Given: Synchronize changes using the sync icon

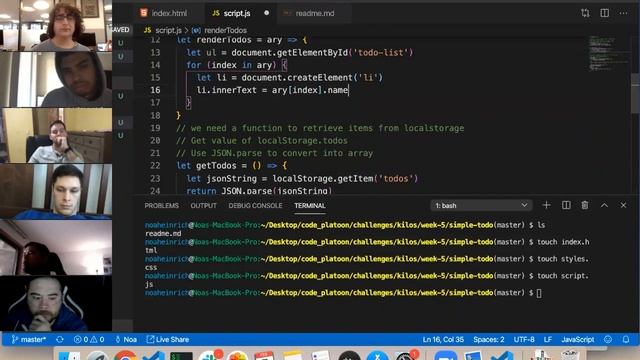Looking at the screenshot, I should pos(60,339).
